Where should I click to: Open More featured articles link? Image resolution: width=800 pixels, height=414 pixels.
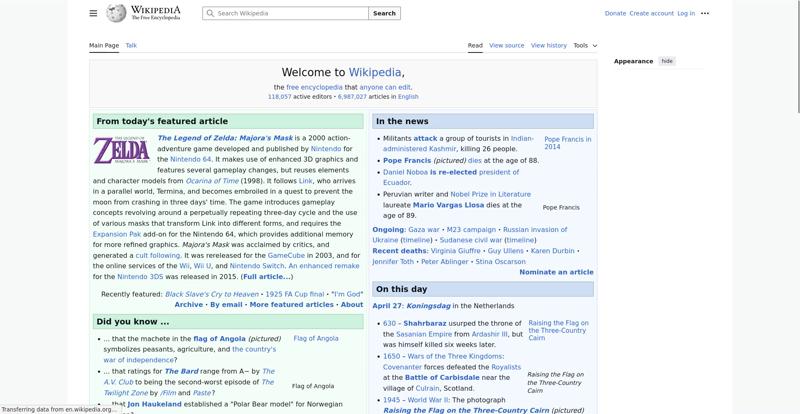point(291,304)
